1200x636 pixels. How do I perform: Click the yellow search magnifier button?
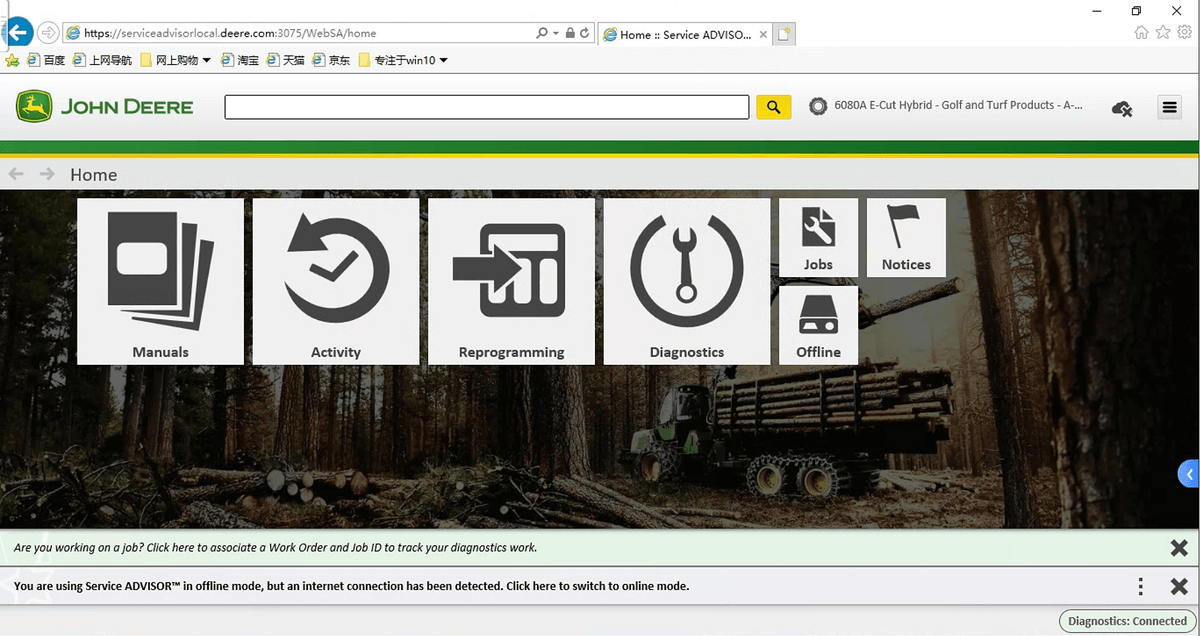tap(773, 107)
